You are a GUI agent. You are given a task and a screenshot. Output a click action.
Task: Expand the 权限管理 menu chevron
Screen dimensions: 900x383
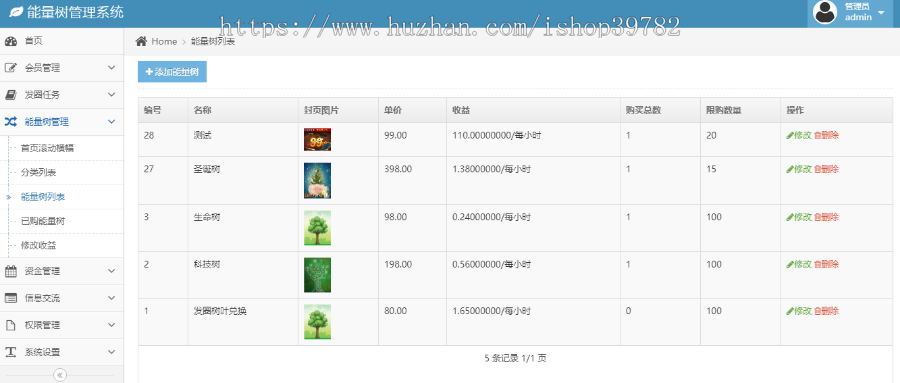click(111, 325)
